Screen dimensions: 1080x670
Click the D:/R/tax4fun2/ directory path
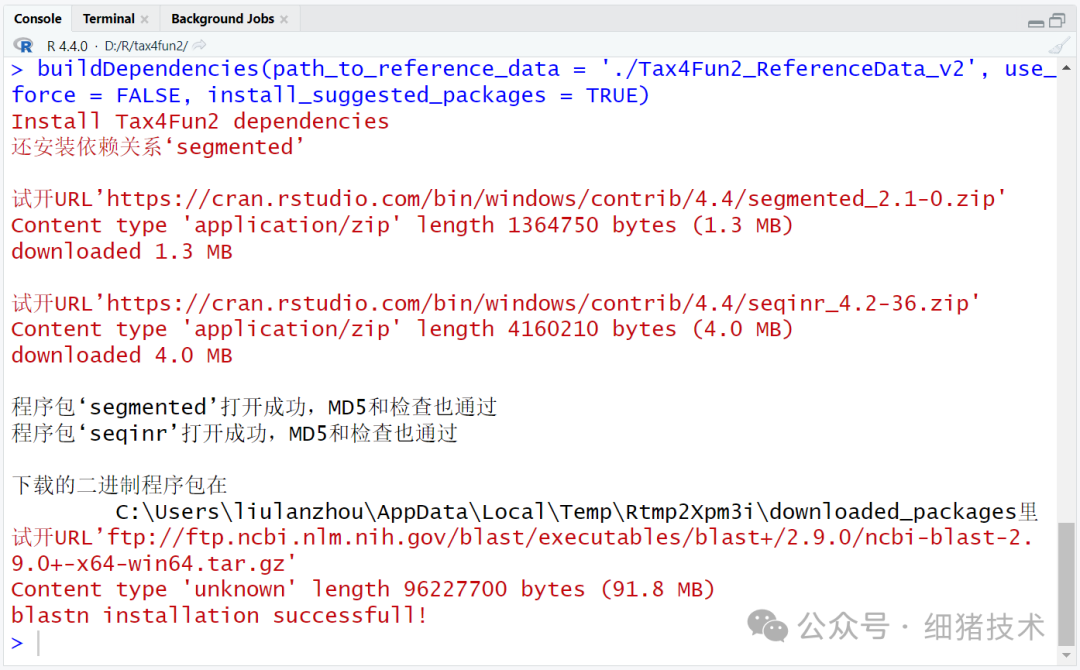point(145,46)
